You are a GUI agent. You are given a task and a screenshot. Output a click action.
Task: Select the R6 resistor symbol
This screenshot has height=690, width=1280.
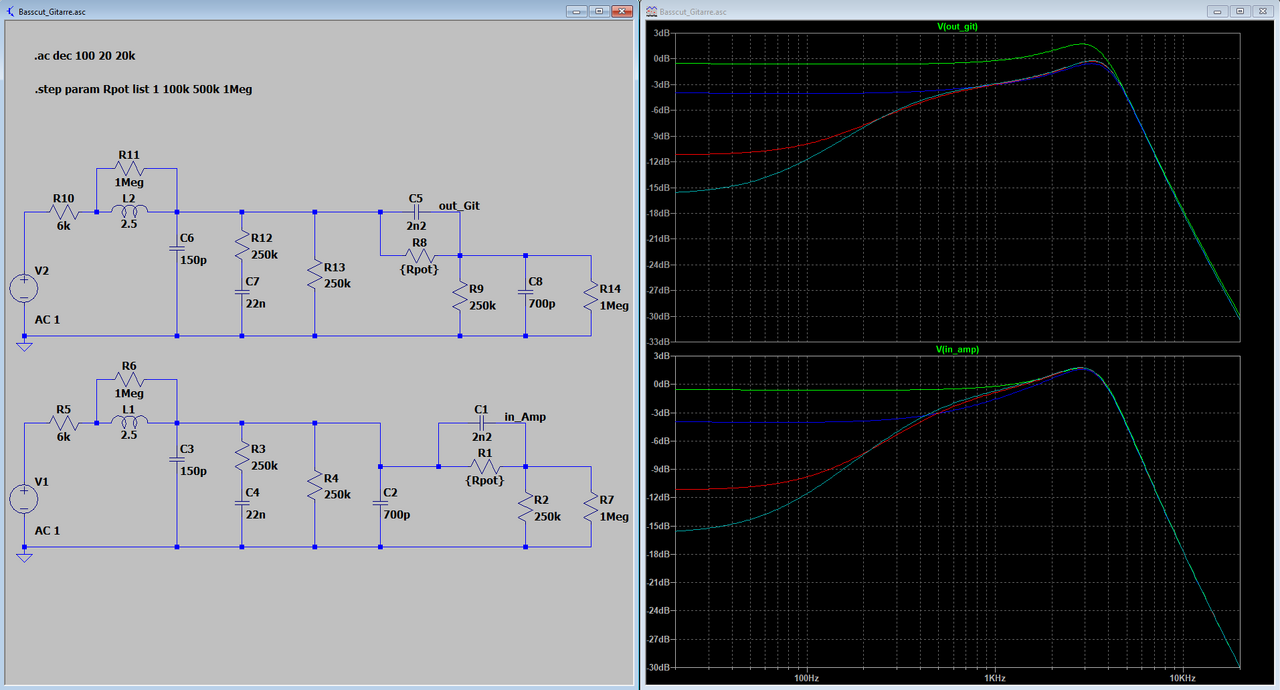point(129,380)
